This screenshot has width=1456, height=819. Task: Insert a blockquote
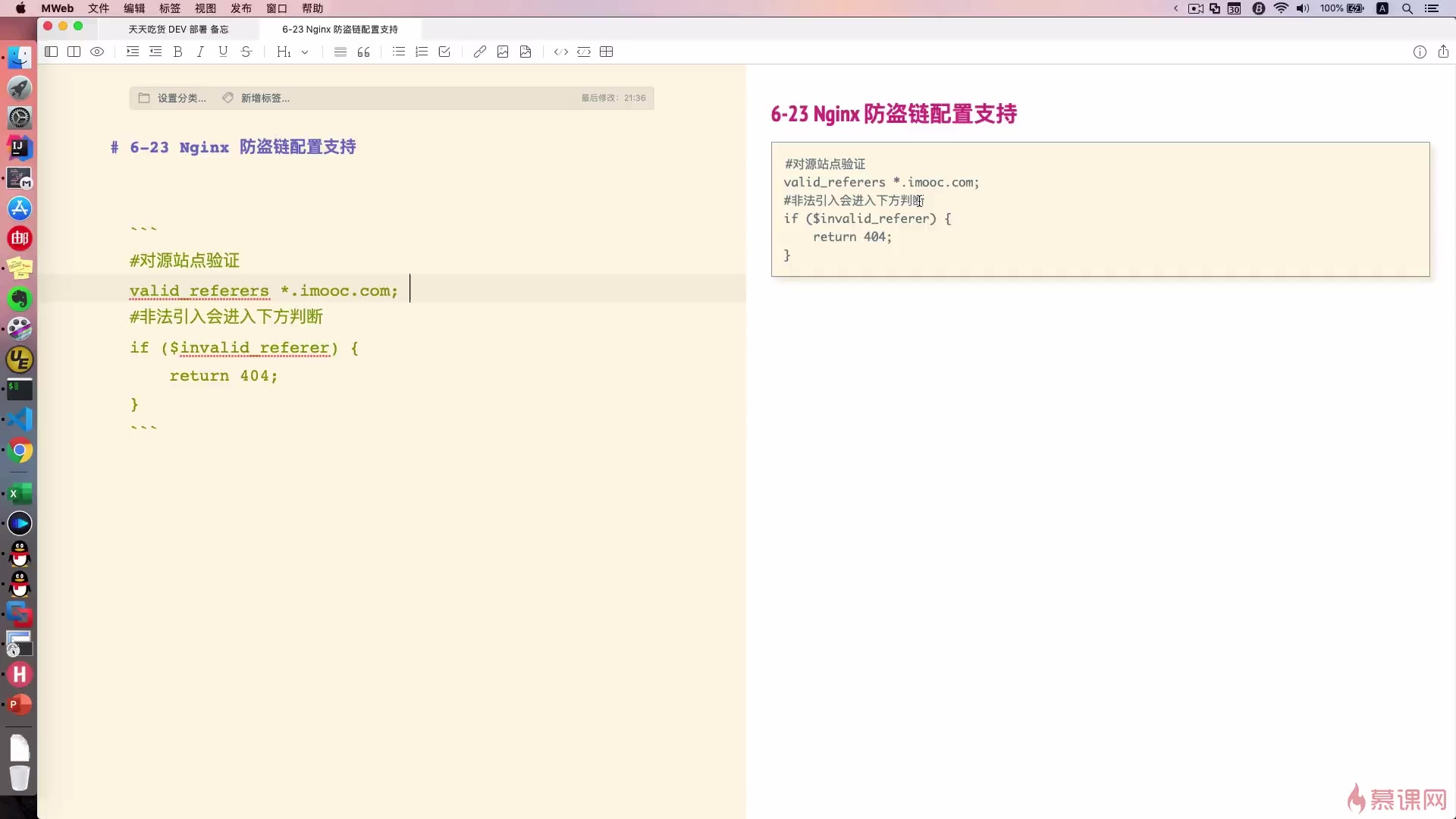363,52
